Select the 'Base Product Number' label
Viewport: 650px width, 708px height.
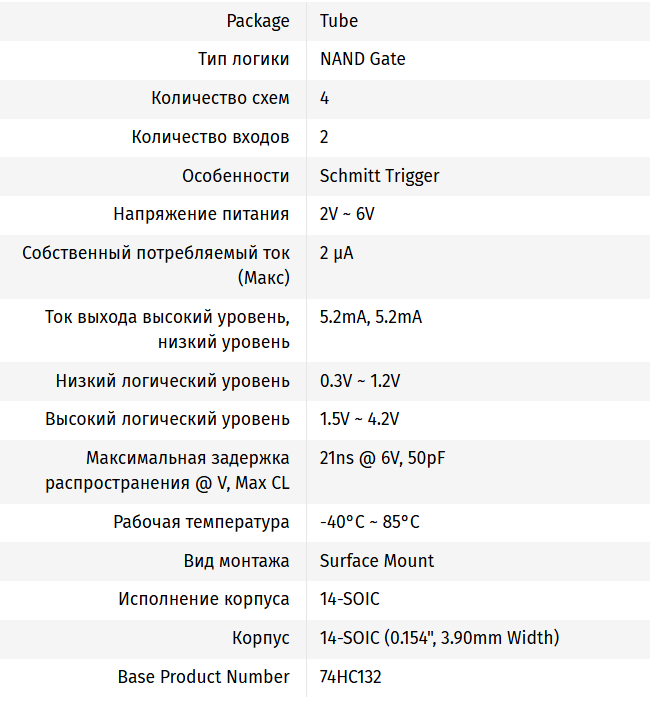pos(204,677)
